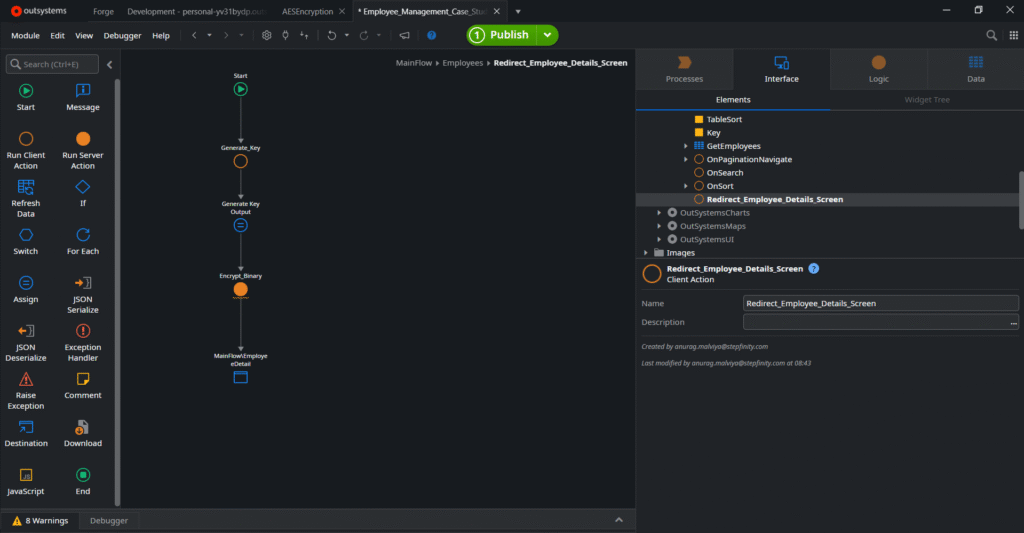
Task: Pick the Run Server Action tool
Action: click(x=83, y=150)
